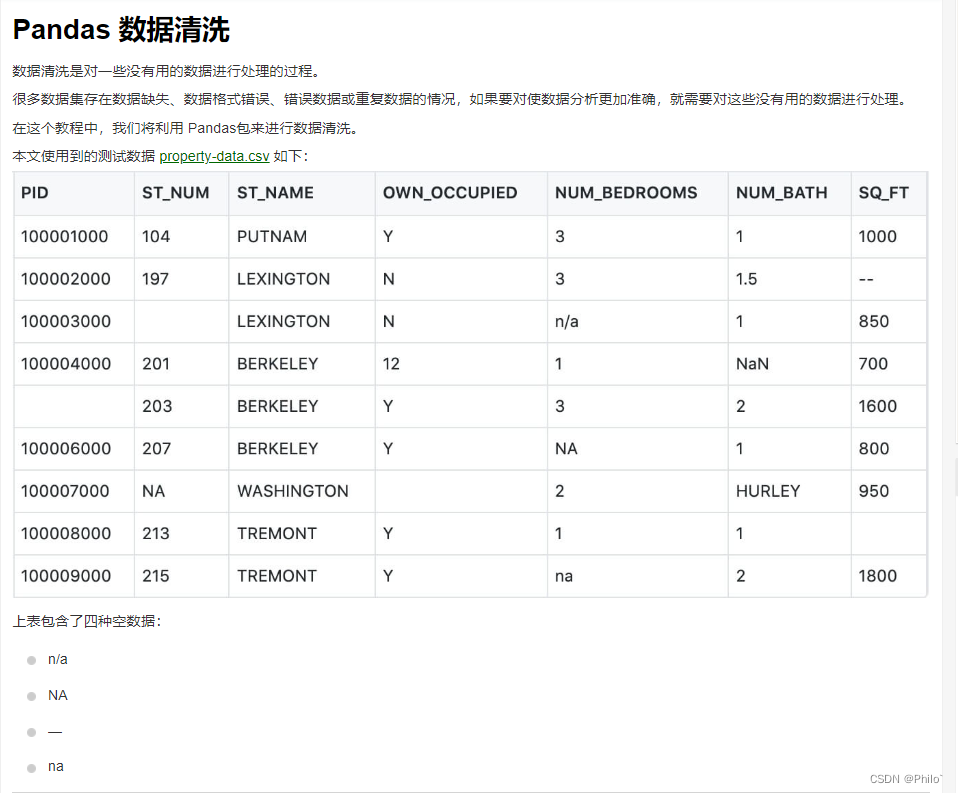The height and width of the screenshot is (793, 958).
Task: Click the 上表包含了四种空数据 sentence
Action: pyautogui.click(x=87, y=621)
